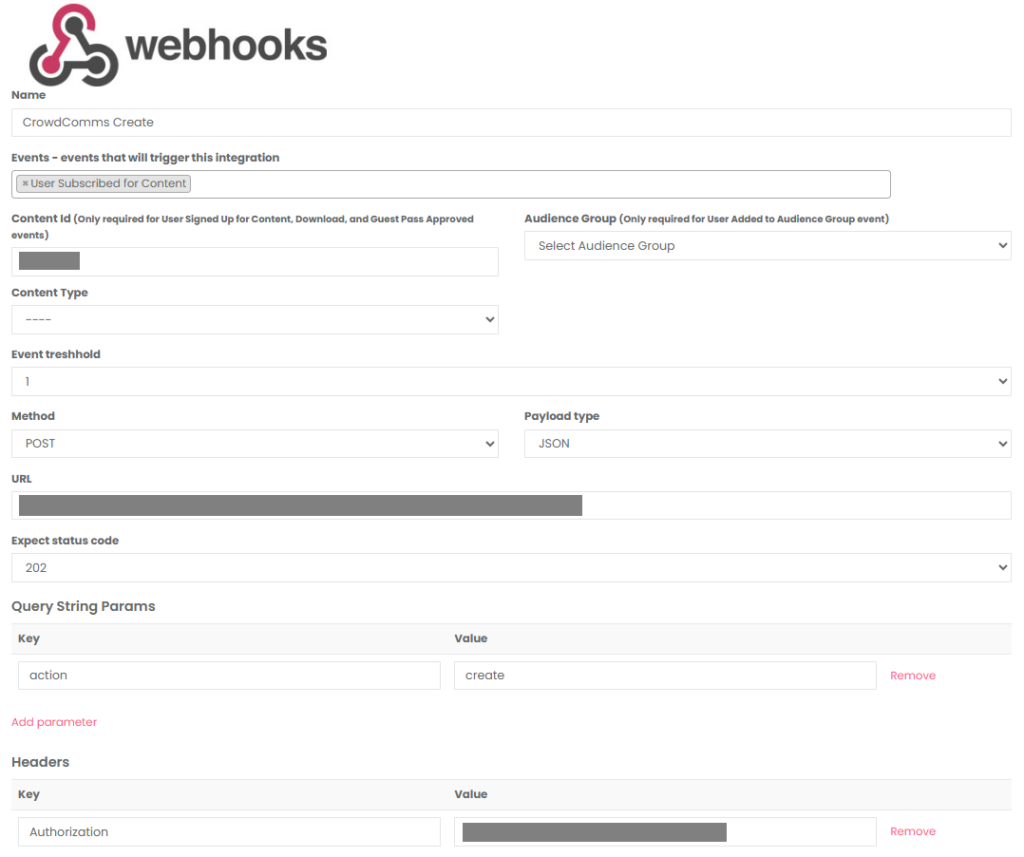Click the webhooks title text
1024x857 pixels.
227,46
